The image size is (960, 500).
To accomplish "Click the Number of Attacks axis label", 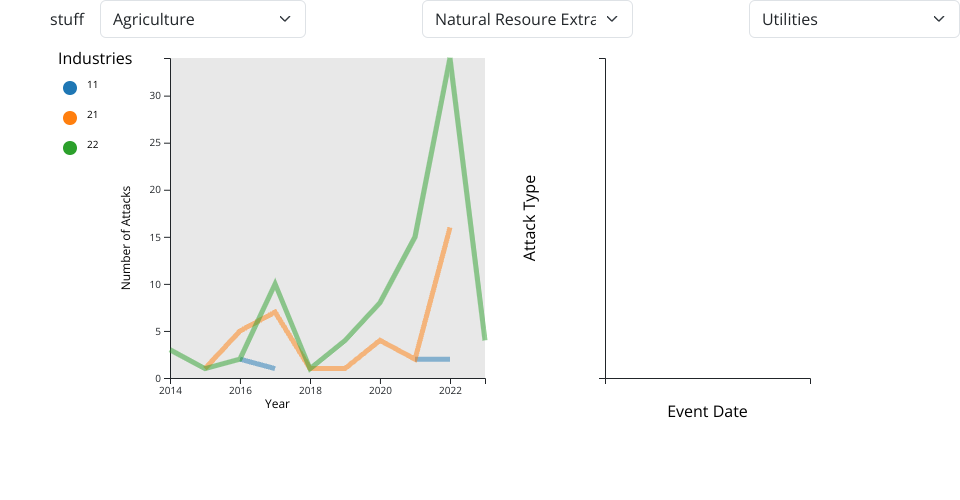I will click(126, 238).
